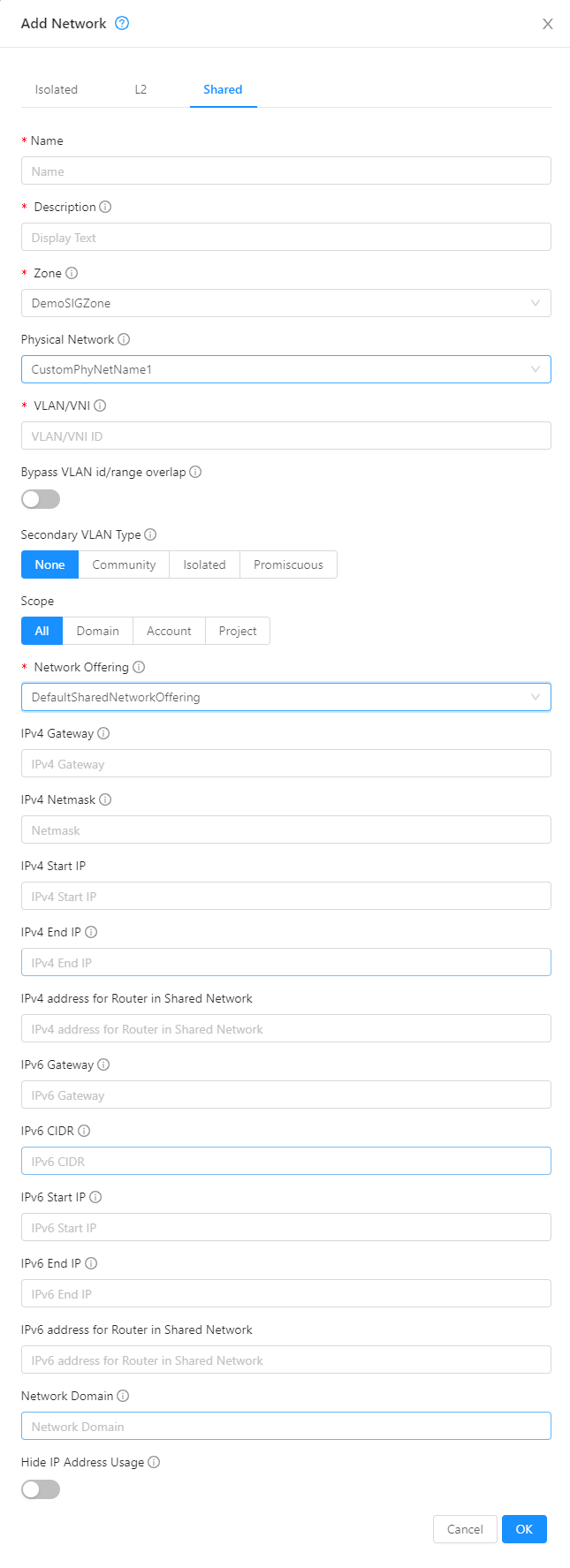The width and height of the screenshot is (570, 1568).
Task: Open Physical Network dropdown CustomPhyNetName1
Action: [x=286, y=369]
